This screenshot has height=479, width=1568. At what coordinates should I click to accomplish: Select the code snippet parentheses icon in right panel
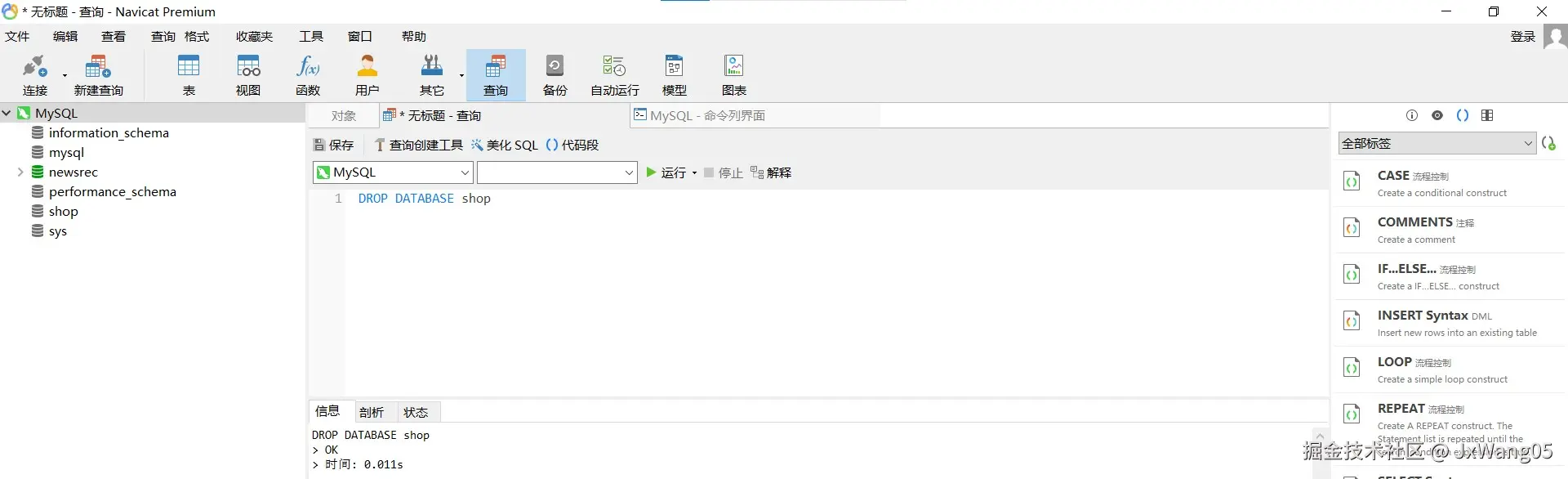[1463, 115]
